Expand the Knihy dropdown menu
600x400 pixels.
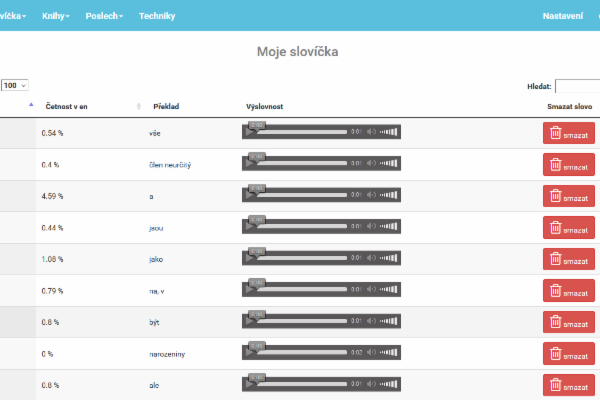point(56,17)
